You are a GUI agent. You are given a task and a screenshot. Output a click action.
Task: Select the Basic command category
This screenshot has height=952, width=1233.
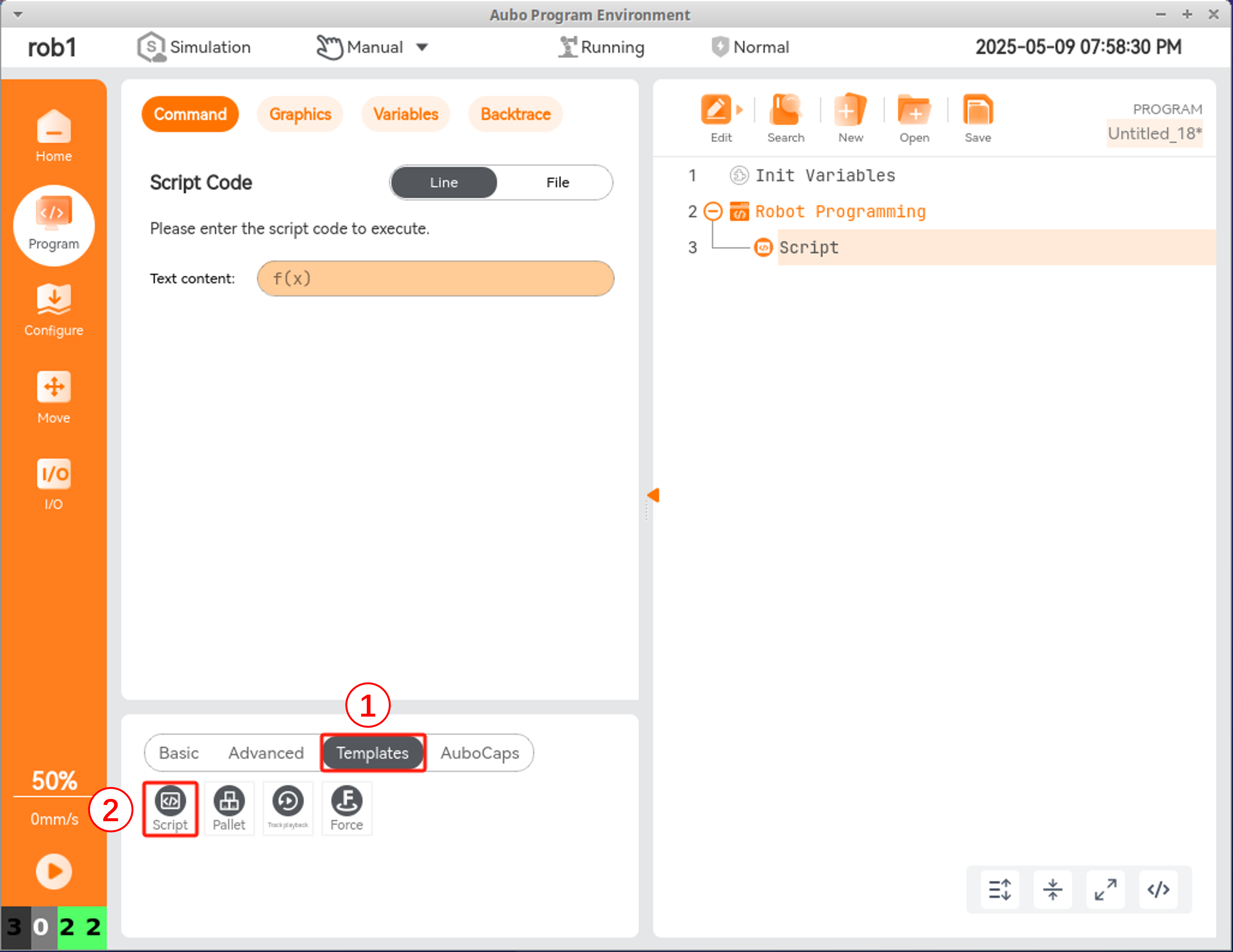point(178,753)
